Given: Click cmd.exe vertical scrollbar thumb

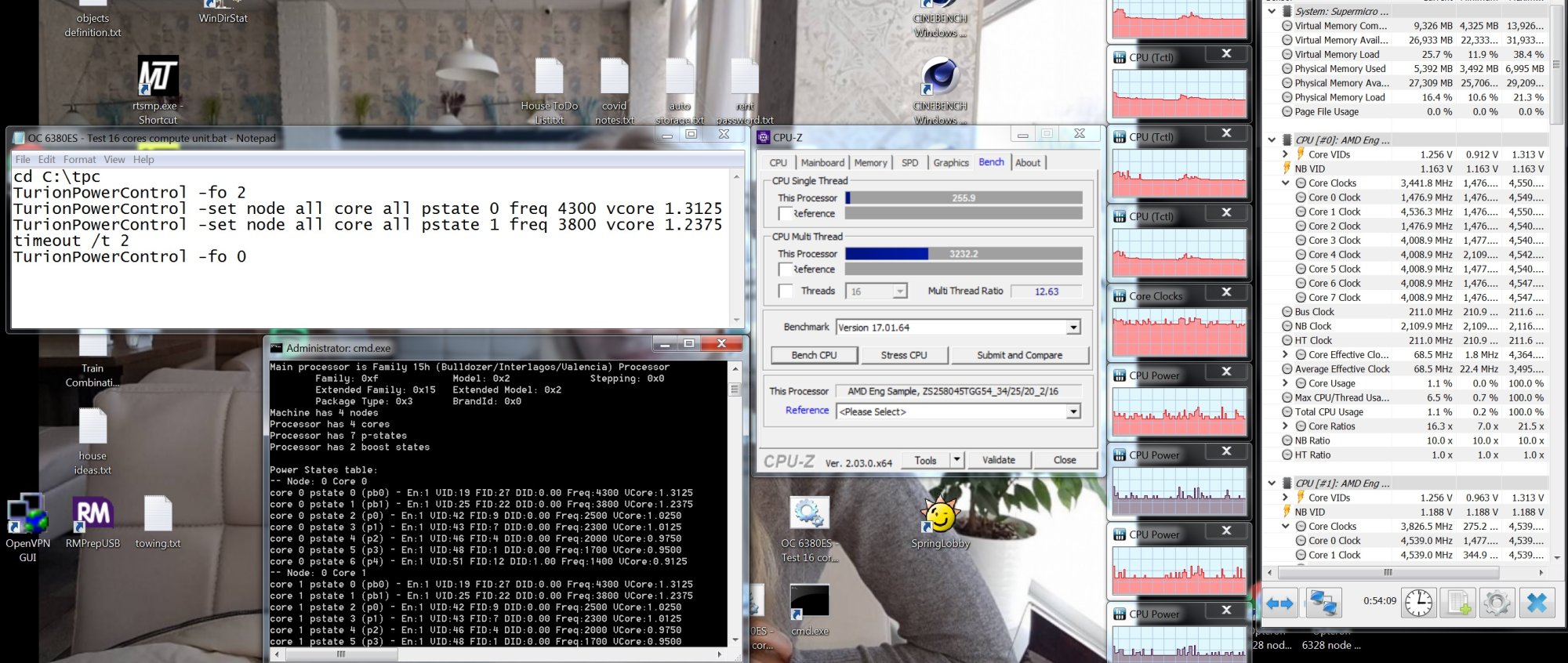Looking at the screenshot, I should (x=735, y=389).
